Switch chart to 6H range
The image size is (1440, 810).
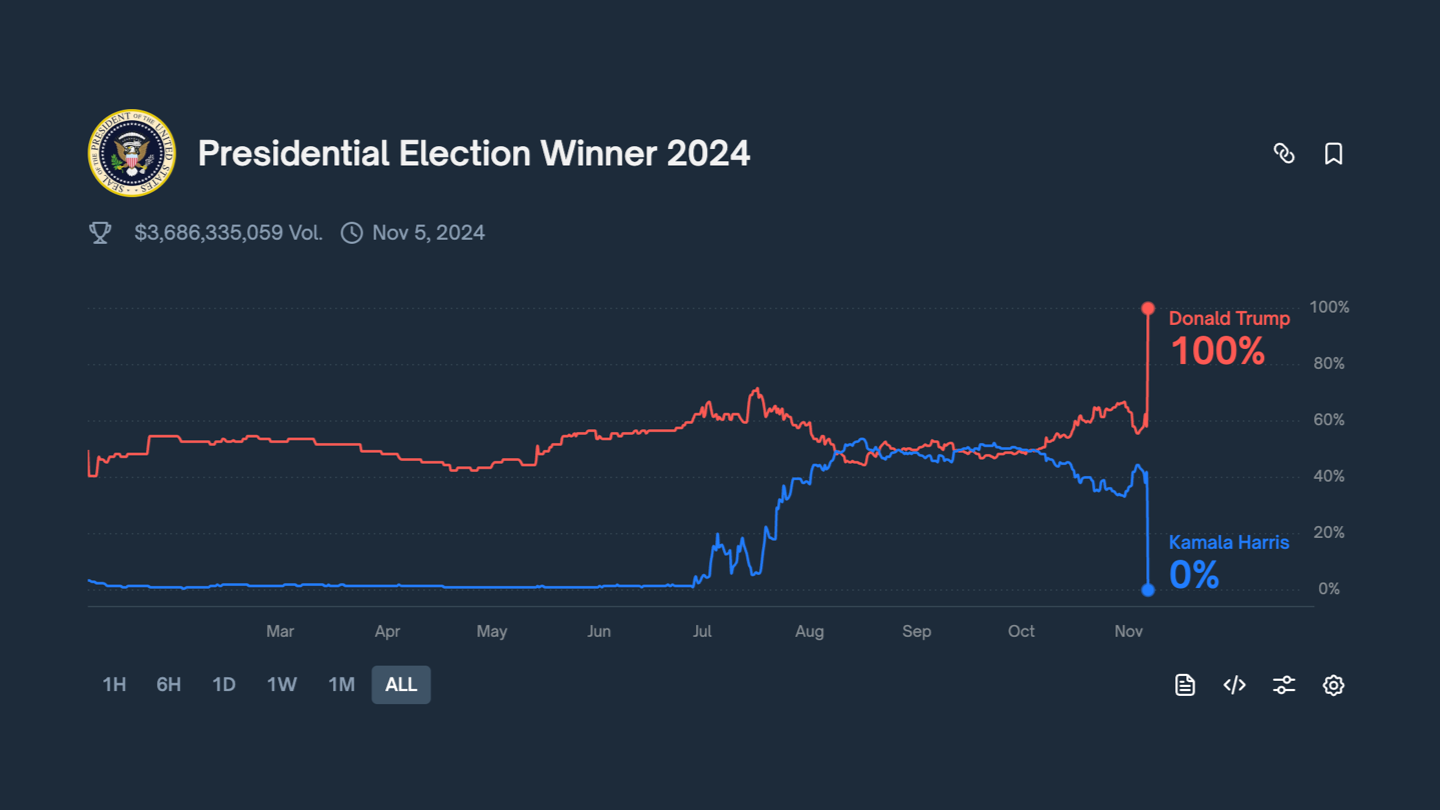pos(169,685)
